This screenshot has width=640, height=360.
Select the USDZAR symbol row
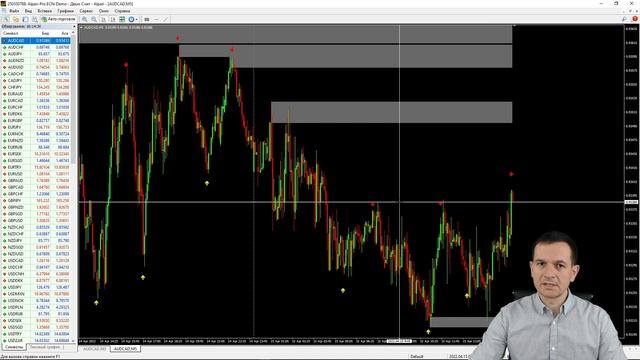coord(36,340)
